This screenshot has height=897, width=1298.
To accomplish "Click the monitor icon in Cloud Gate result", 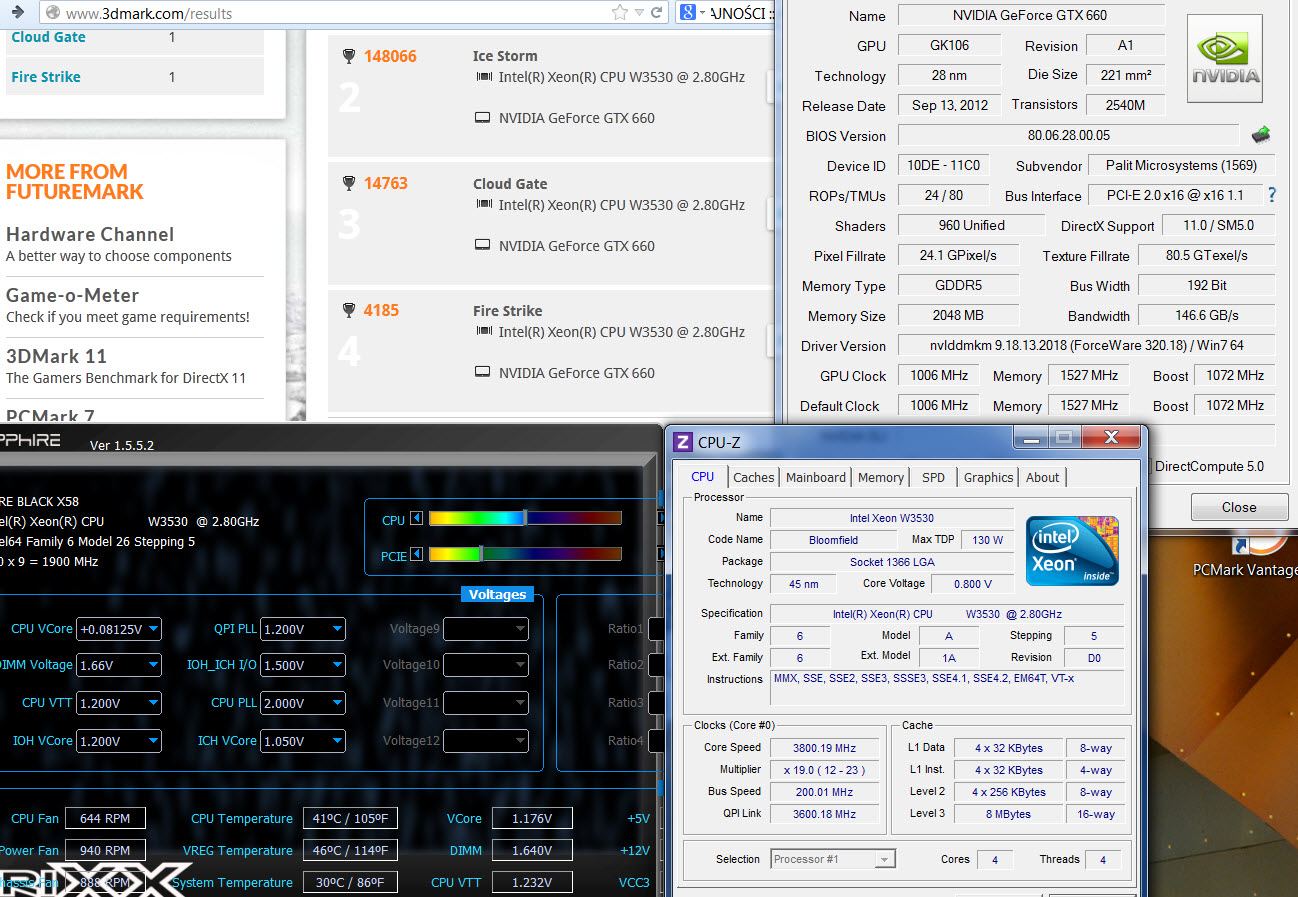I will 483,245.
